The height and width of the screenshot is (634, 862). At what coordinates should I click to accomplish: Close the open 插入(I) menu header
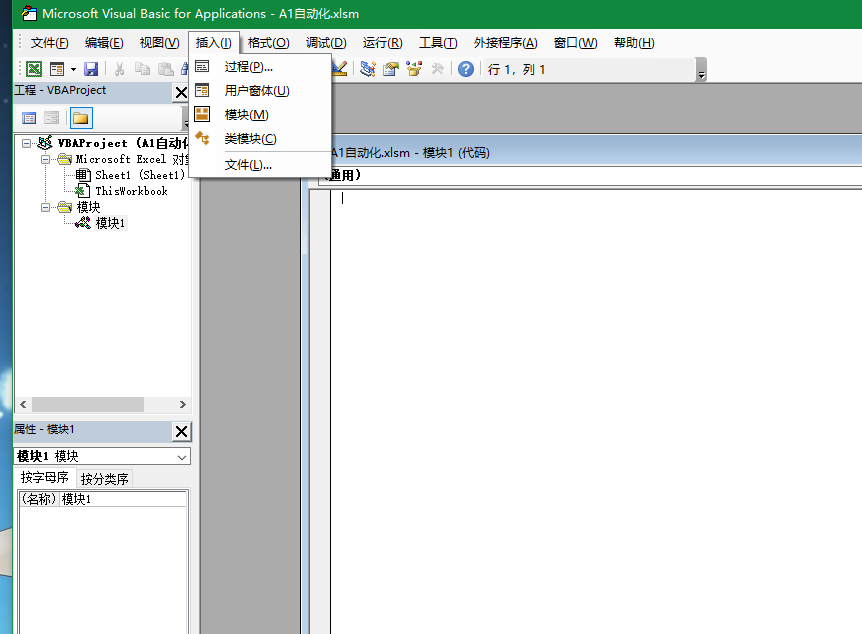pos(213,43)
